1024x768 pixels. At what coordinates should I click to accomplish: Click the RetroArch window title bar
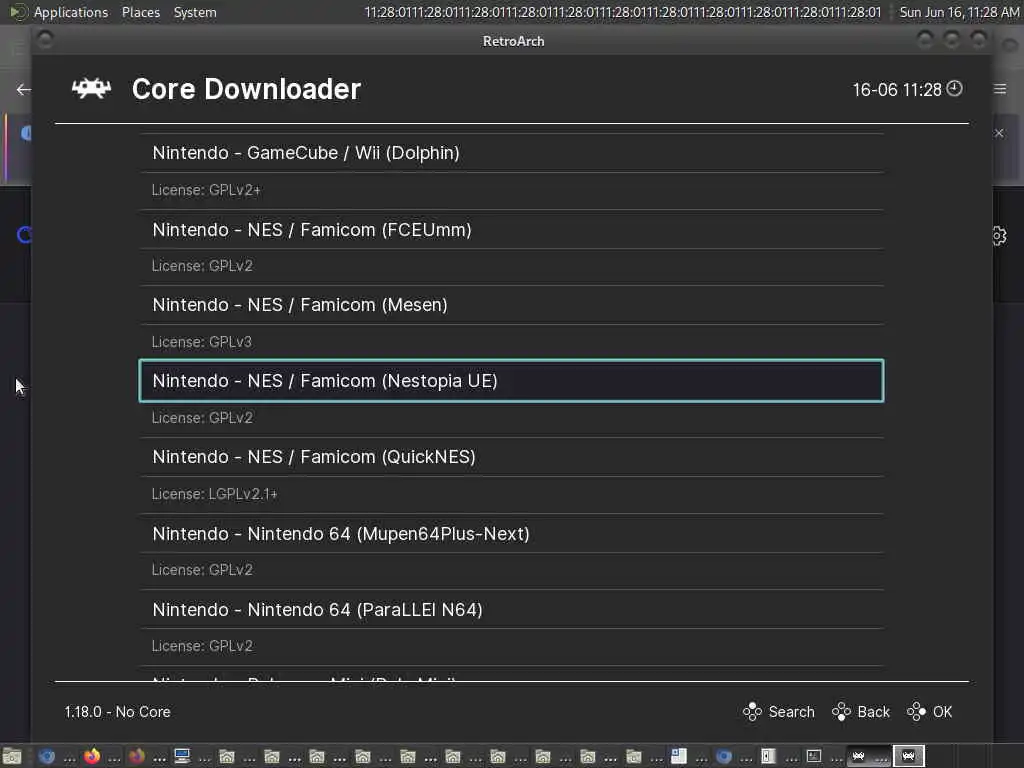513,40
